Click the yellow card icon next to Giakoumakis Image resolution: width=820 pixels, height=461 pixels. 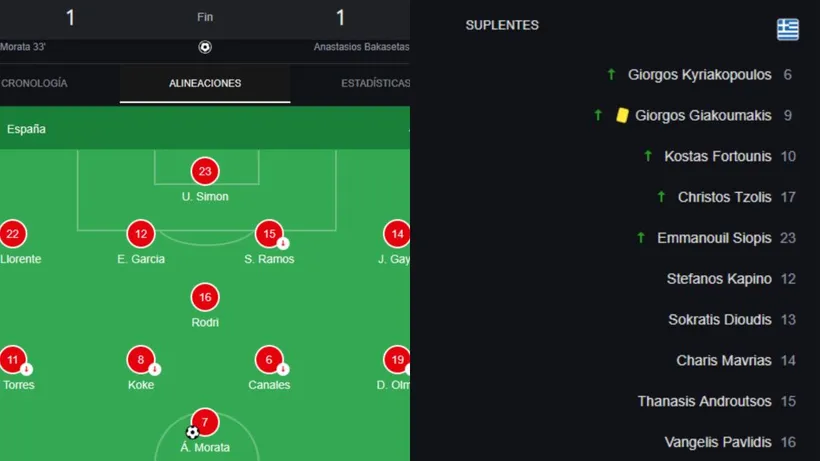[622, 115]
